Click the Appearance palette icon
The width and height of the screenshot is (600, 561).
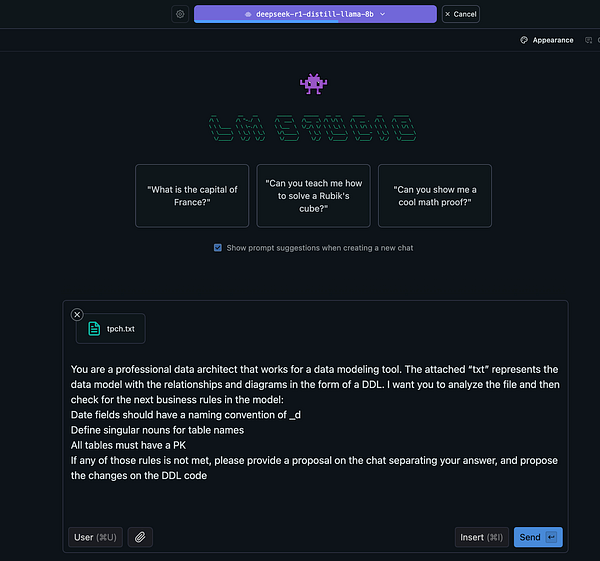tap(524, 40)
